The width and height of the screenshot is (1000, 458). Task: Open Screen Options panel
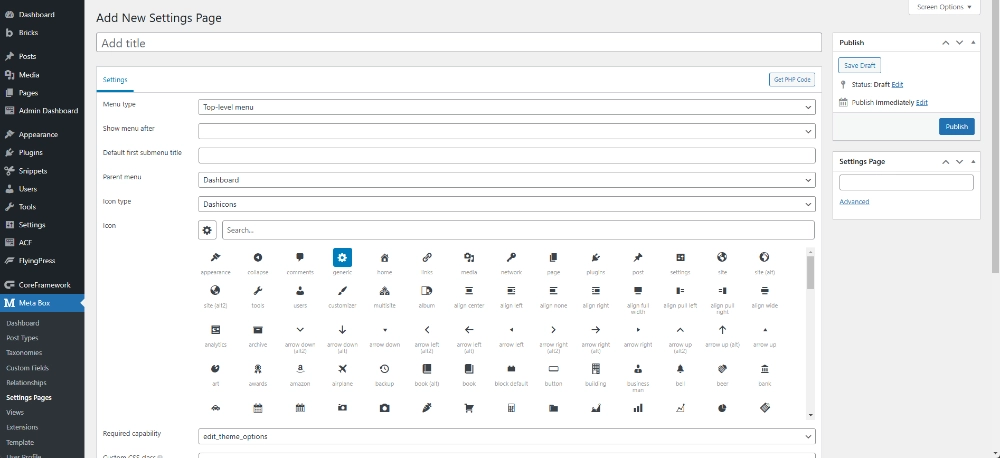tap(944, 7)
